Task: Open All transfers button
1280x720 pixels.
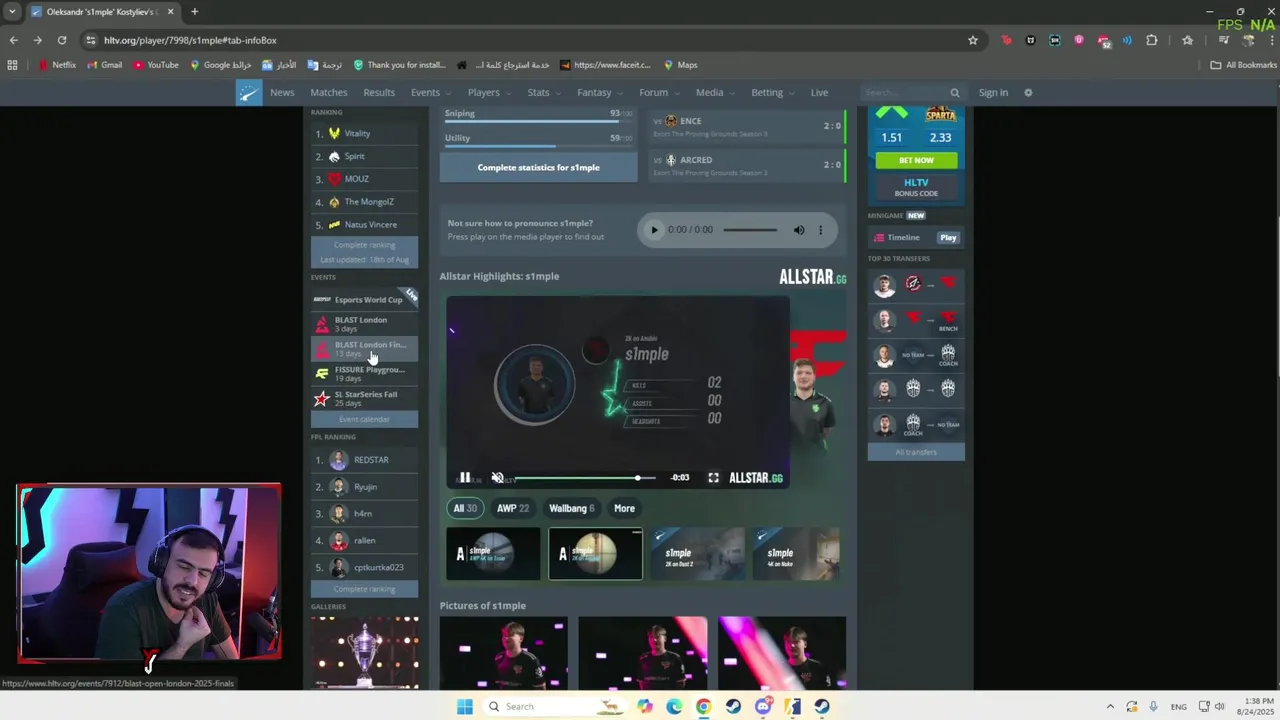Action: (x=916, y=452)
